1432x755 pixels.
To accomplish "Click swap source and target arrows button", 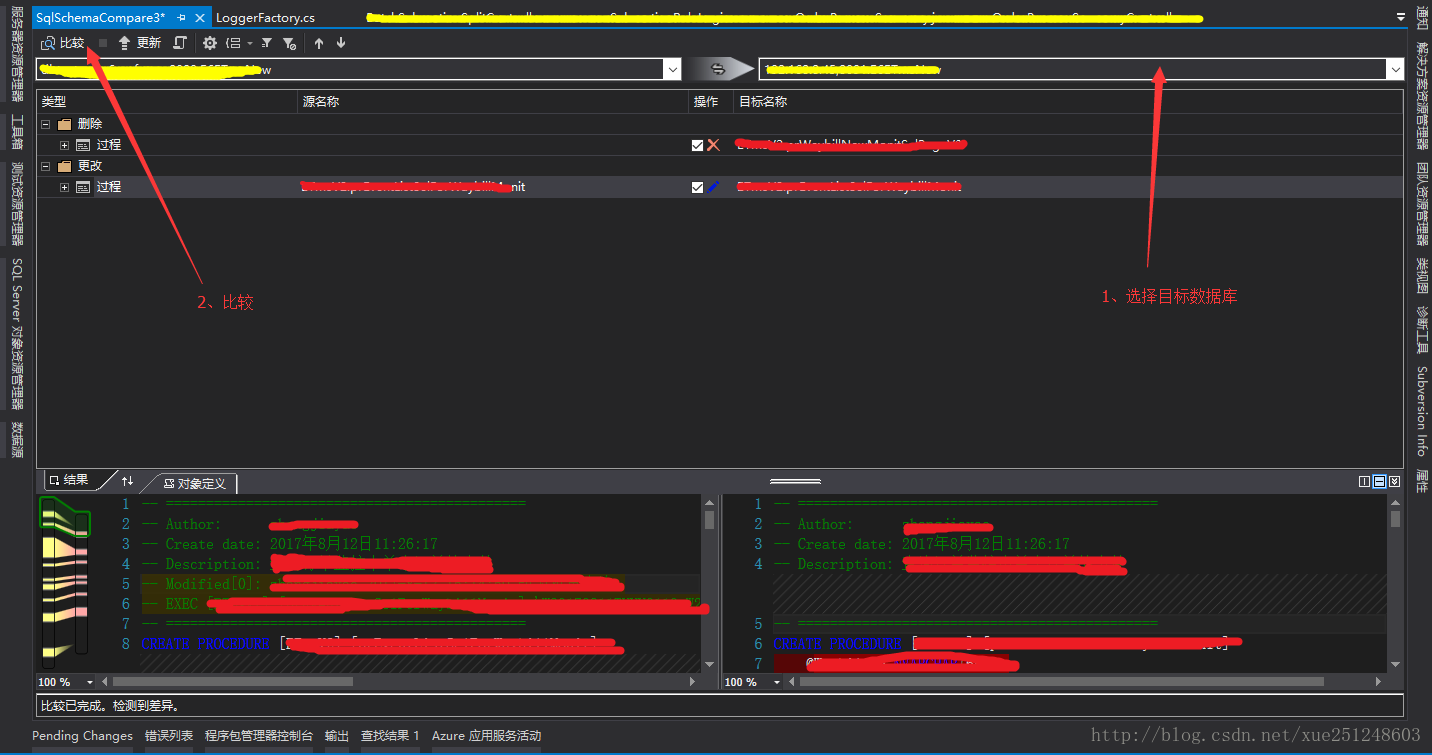I will coord(718,69).
